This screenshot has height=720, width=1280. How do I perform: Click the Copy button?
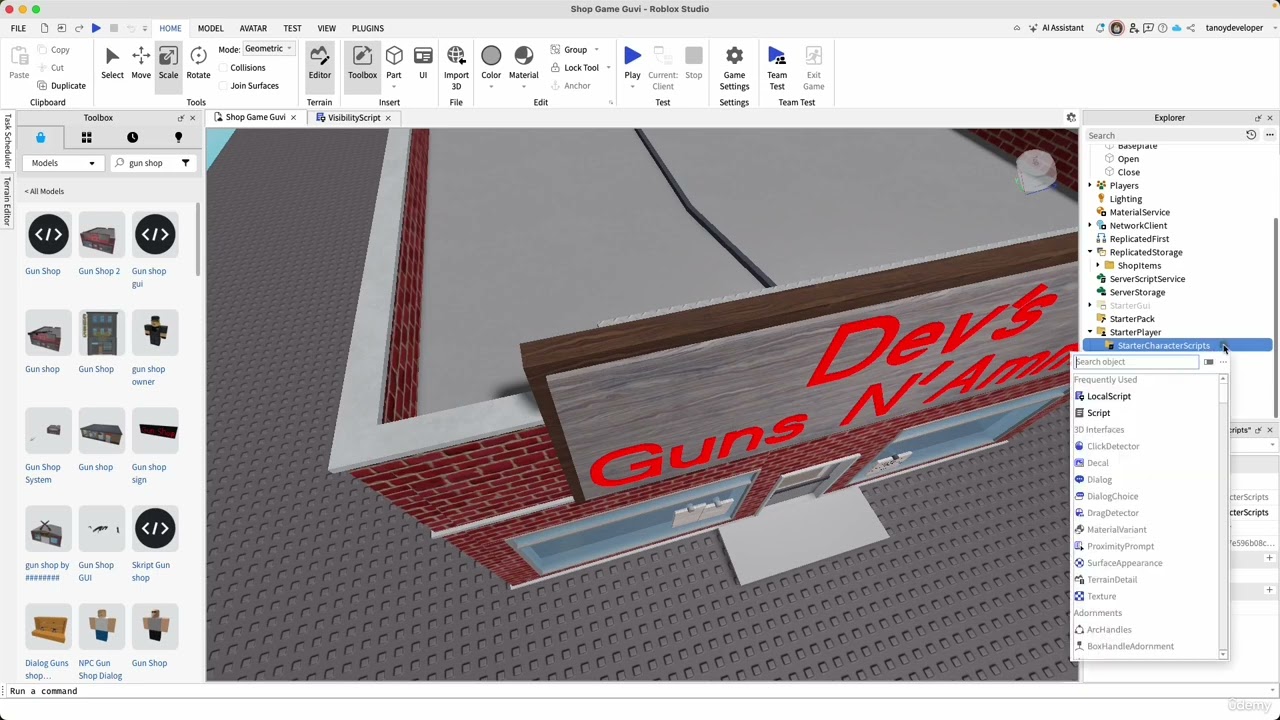pyautogui.click(x=53, y=50)
